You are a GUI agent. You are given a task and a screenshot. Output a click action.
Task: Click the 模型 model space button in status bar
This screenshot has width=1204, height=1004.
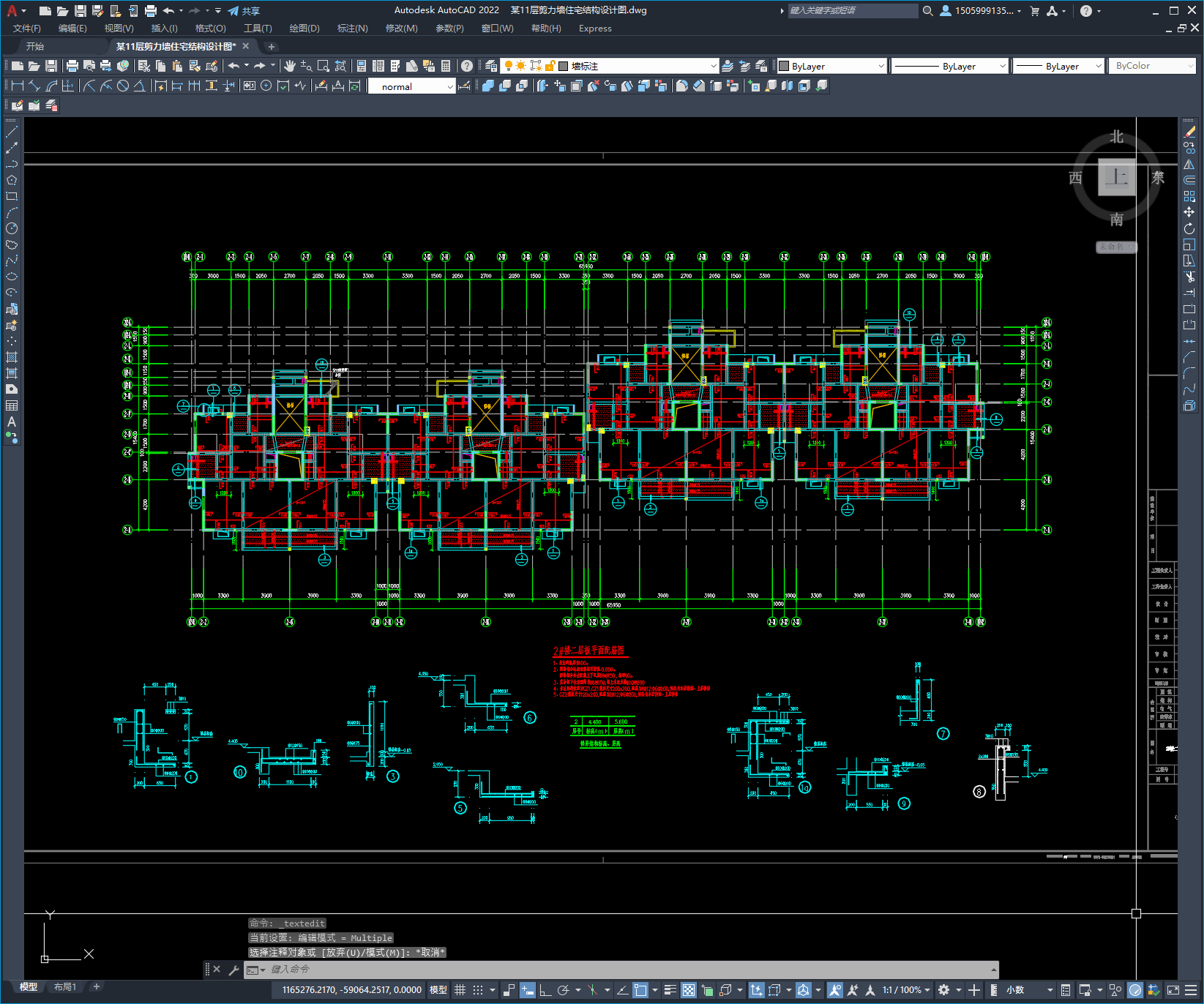(438, 990)
